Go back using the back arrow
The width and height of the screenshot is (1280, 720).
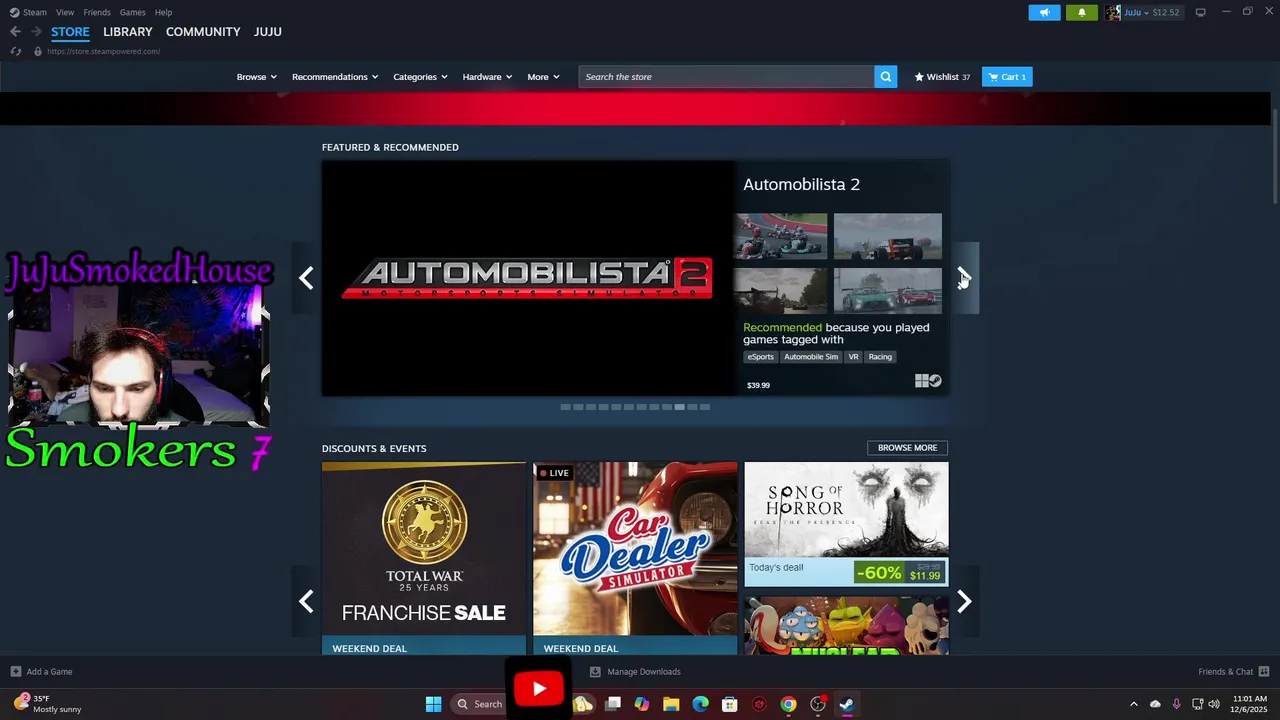[15, 32]
